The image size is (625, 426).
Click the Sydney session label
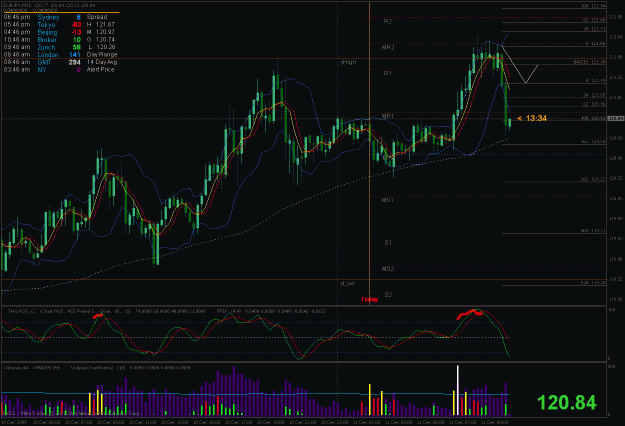[48, 17]
